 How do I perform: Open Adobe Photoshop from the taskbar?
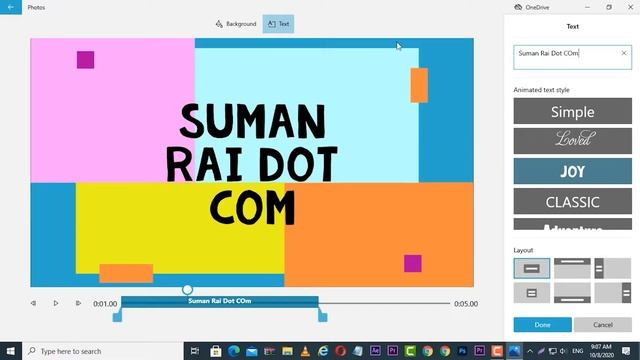click(462, 351)
